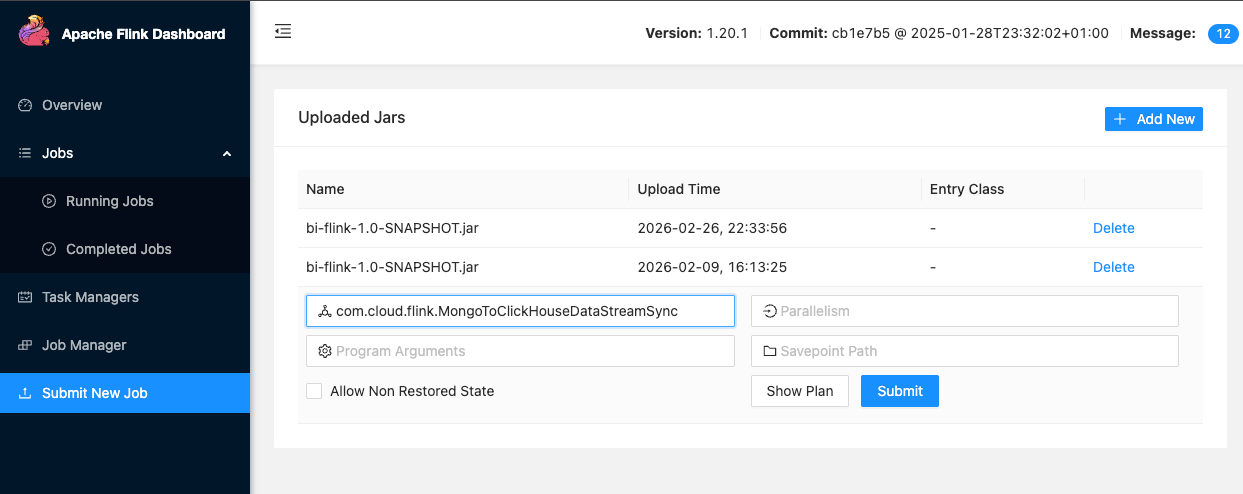Open the Overview page
The width and height of the screenshot is (1243, 494).
[125, 105]
